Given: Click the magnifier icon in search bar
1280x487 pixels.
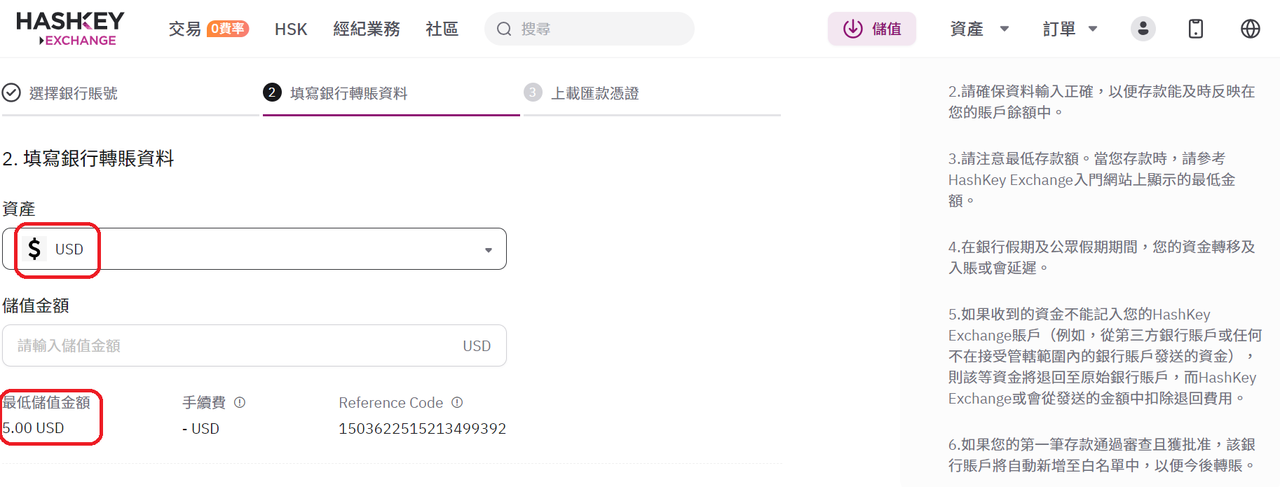Looking at the screenshot, I should (x=504, y=29).
